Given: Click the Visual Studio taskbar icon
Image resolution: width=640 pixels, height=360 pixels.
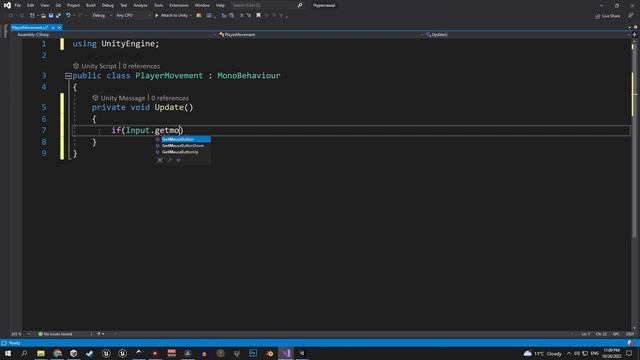Looking at the screenshot, I should tap(286, 353).
